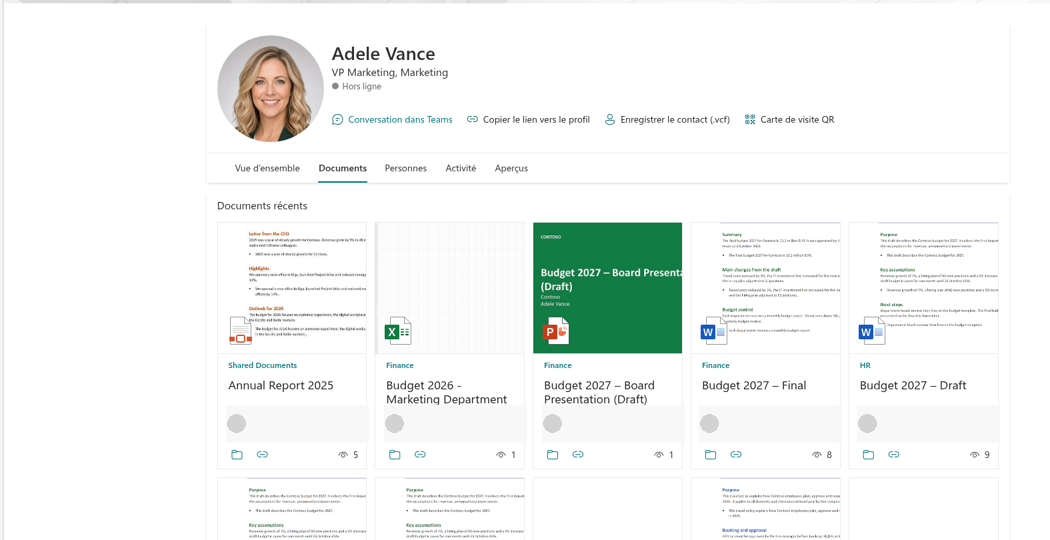Click the QR code icon
The height and width of the screenshot is (540, 1050).
[751, 120]
